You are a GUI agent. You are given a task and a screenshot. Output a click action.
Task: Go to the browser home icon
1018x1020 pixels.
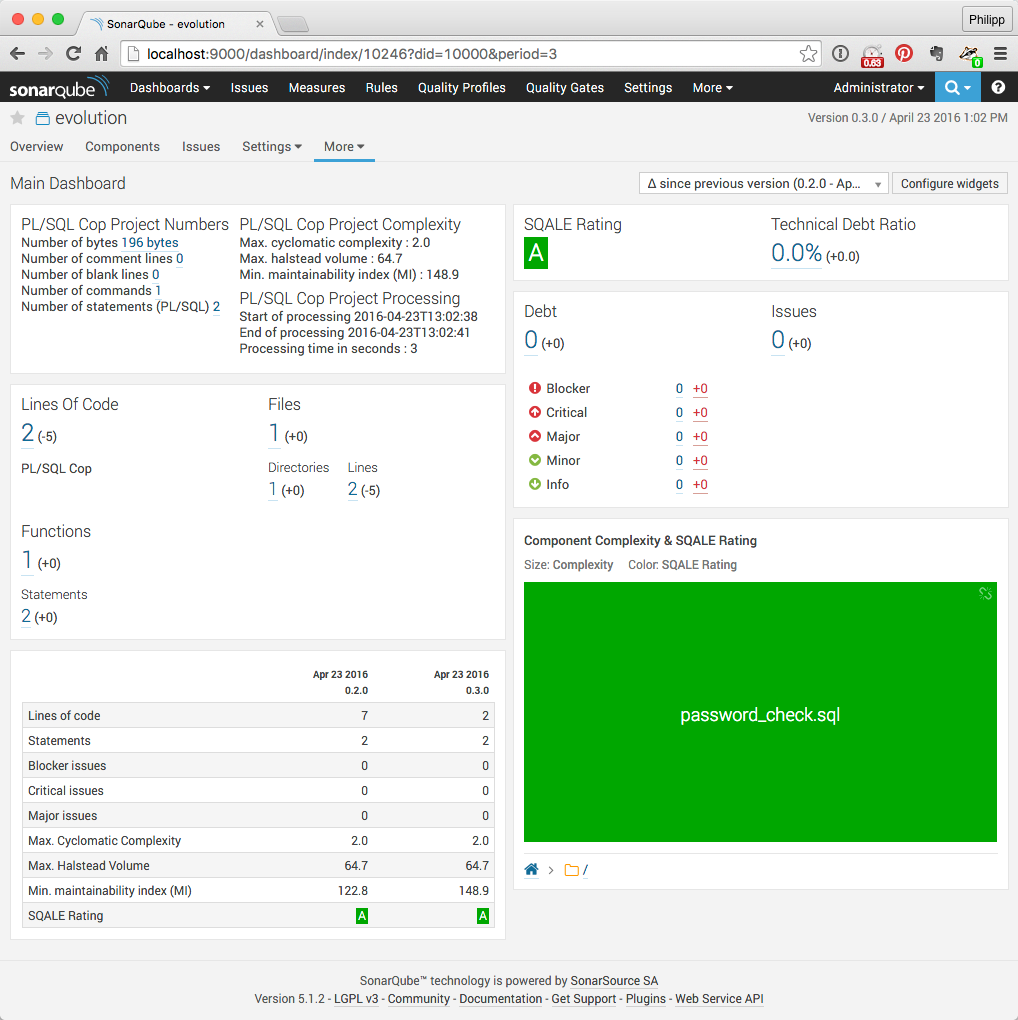click(x=101, y=54)
